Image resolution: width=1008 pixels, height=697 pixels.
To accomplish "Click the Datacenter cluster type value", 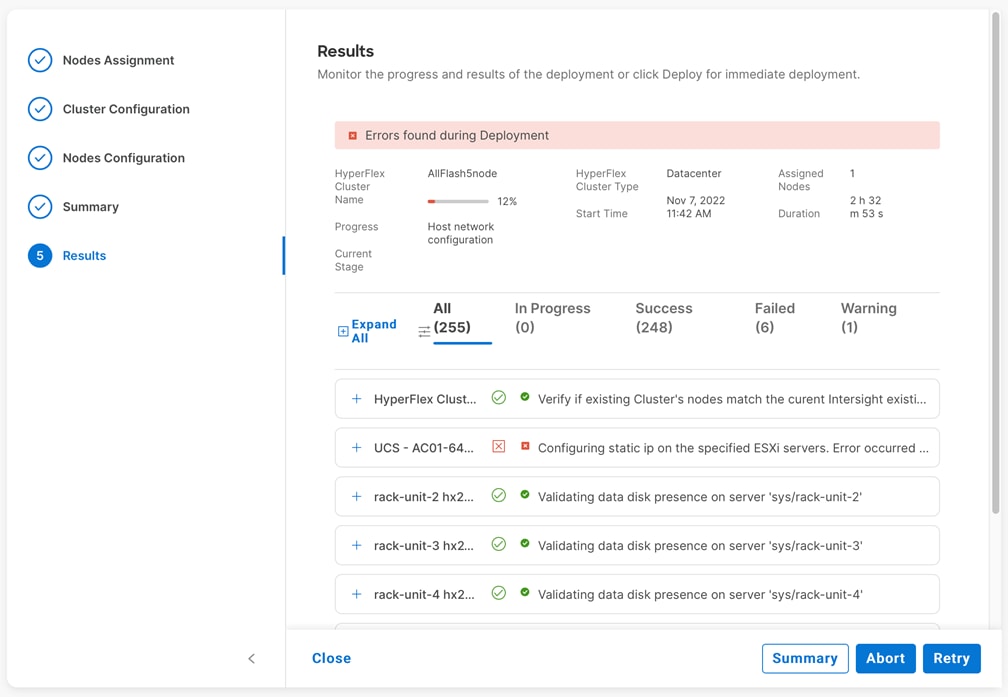I will pos(694,174).
